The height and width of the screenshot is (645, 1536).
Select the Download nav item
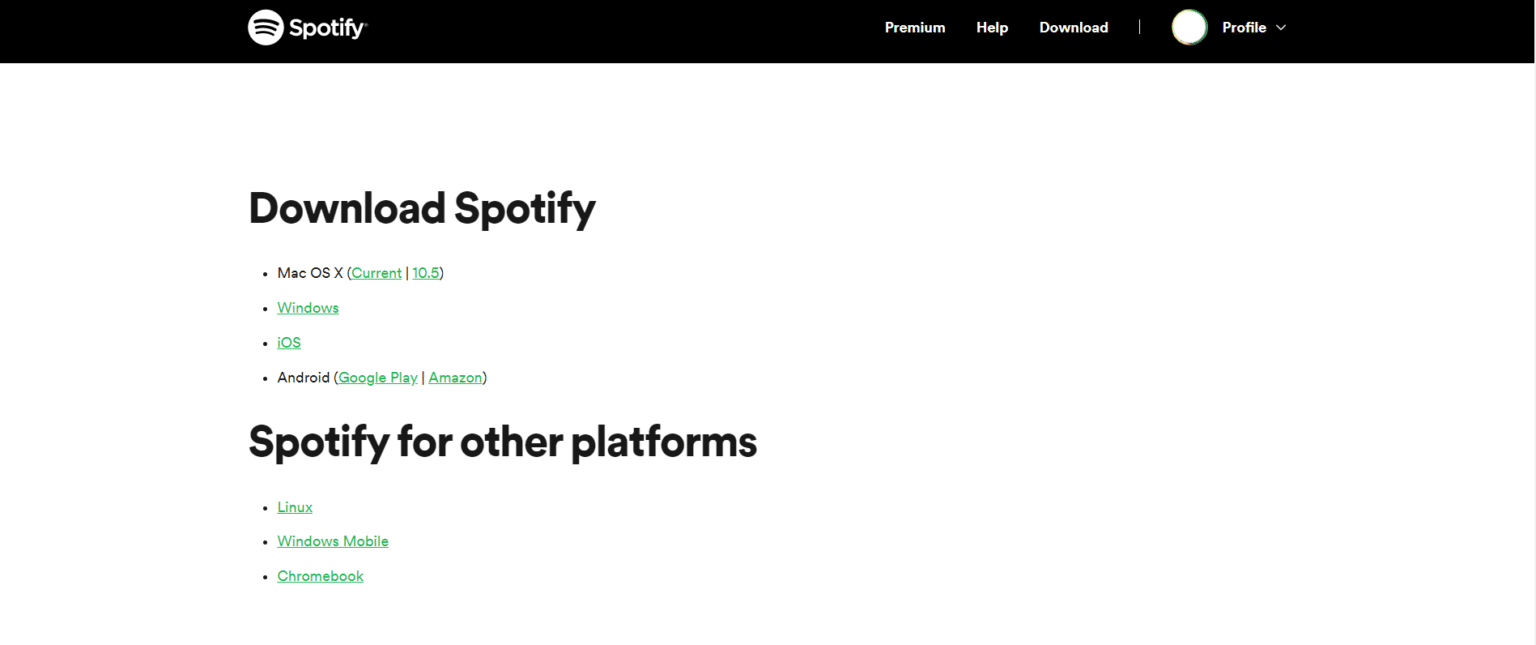point(1073,27)
